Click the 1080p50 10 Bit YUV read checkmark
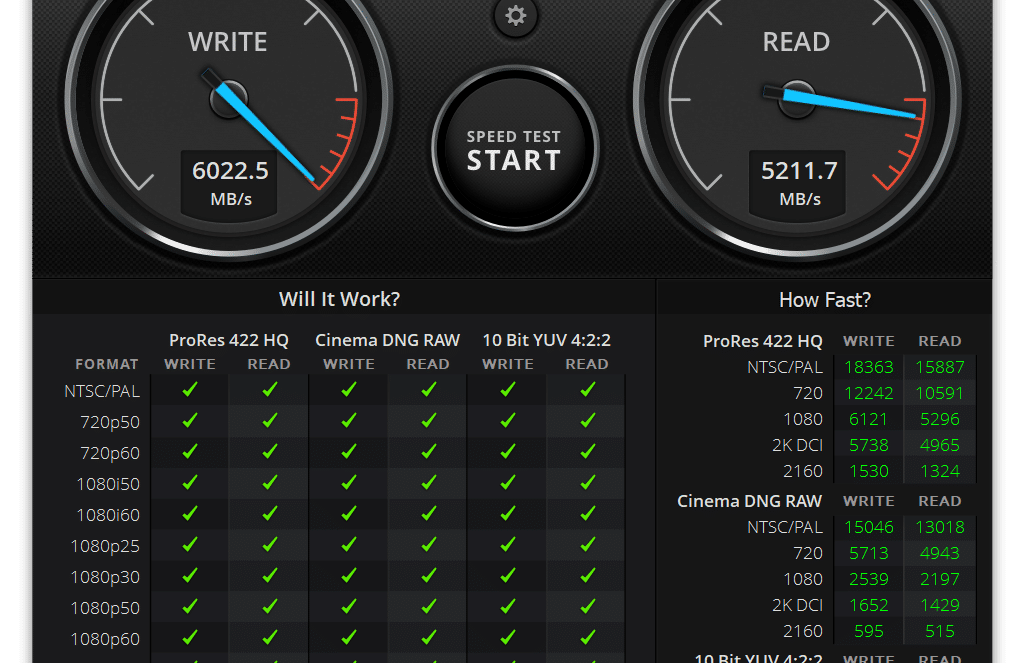 tap(588, 606)
